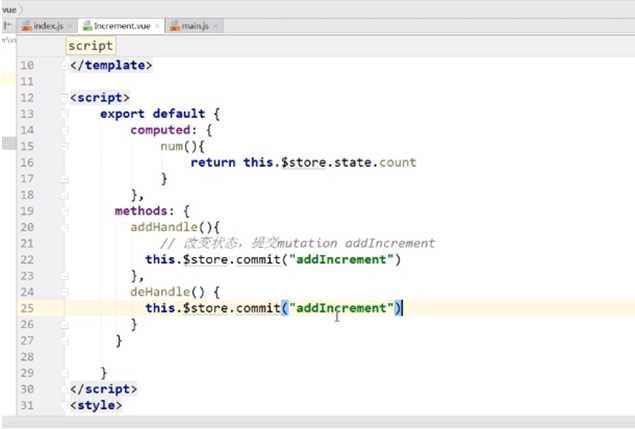Click 'state' on line 16
The image size is (635, 429).
point(352,162)
